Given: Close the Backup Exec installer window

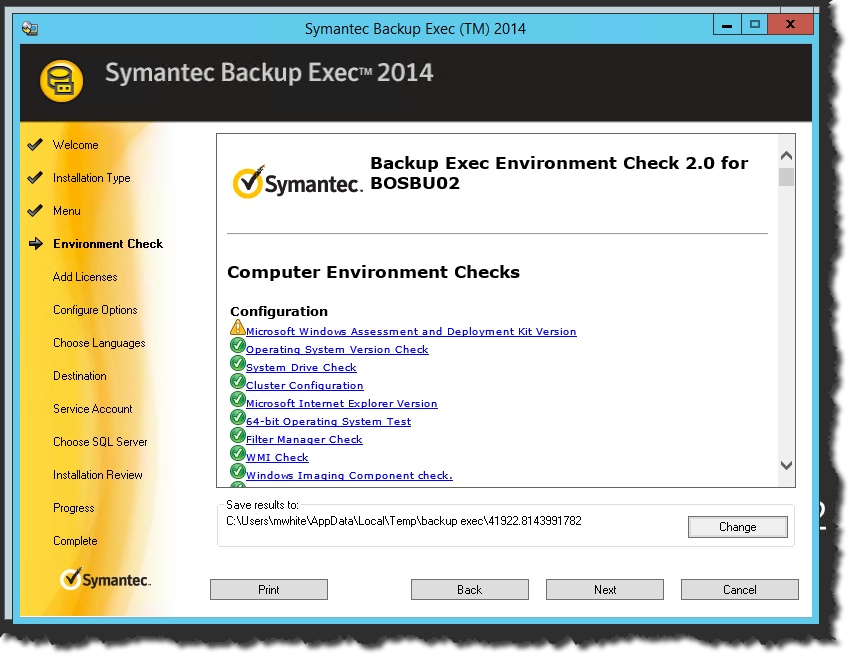Looking at the screenshot, I should pos(790,25).
